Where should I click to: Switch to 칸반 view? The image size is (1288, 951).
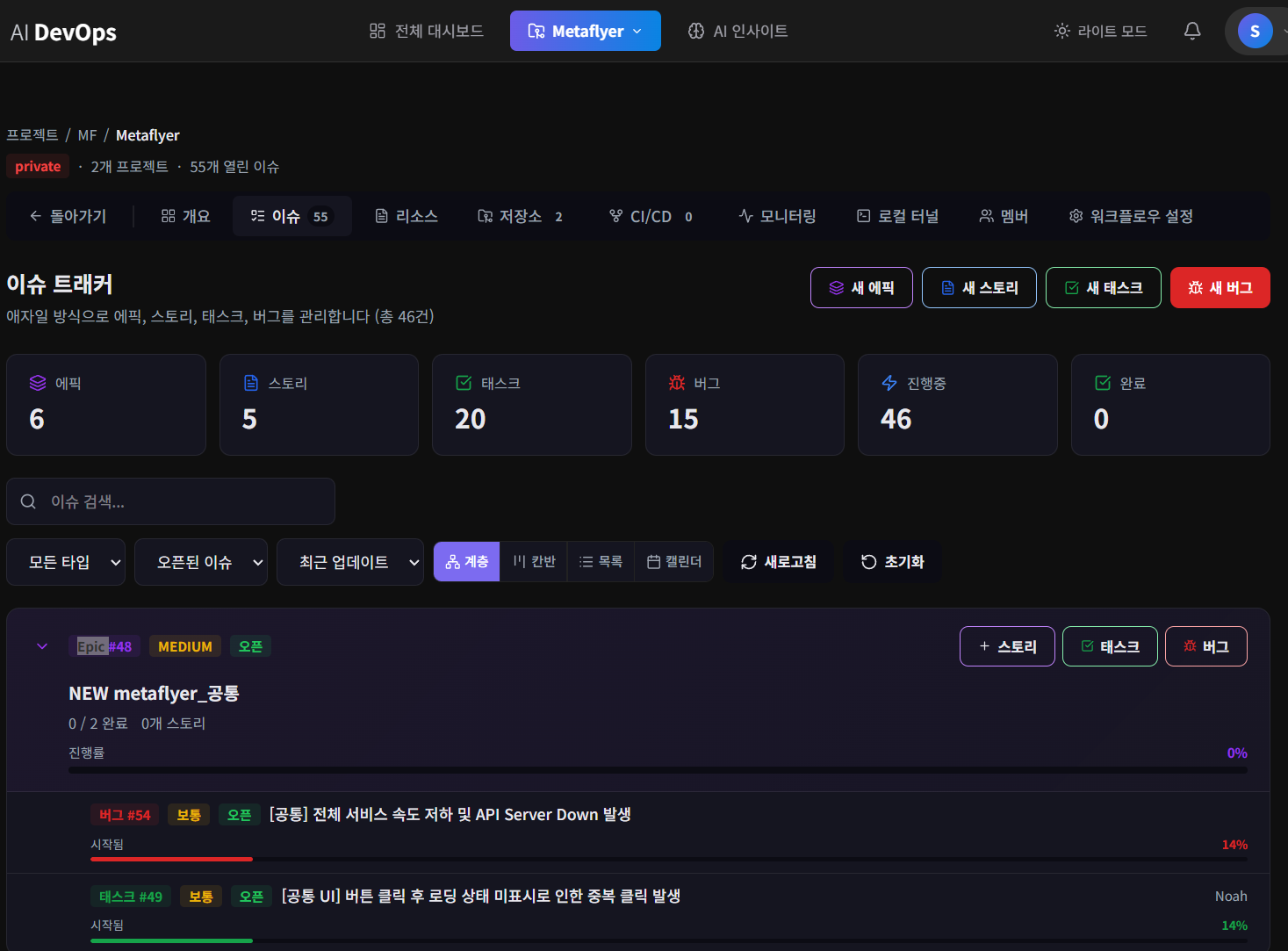pos(534,562)
